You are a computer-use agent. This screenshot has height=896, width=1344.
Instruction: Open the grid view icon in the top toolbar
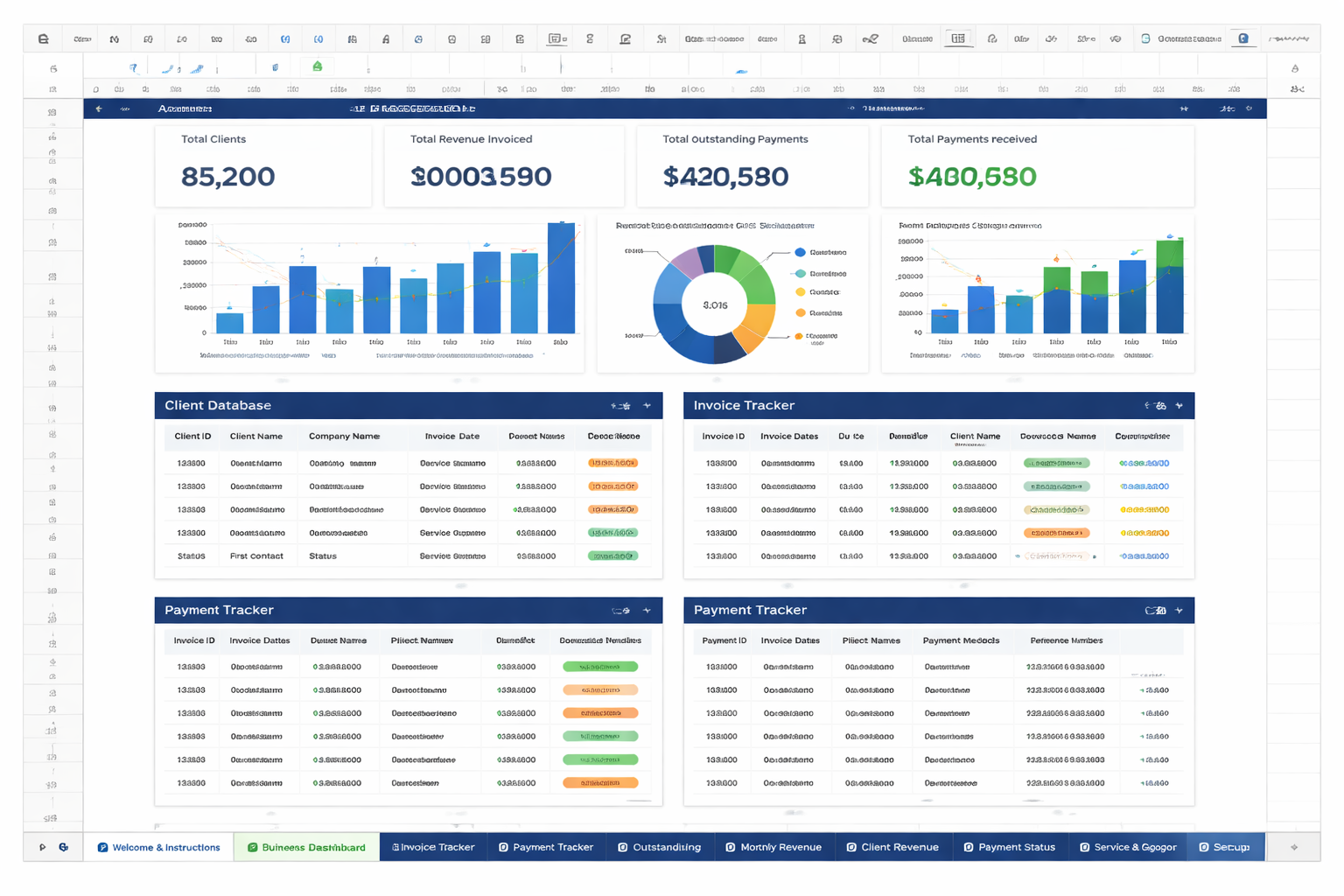pyautogui.click(x=957, y=38)
